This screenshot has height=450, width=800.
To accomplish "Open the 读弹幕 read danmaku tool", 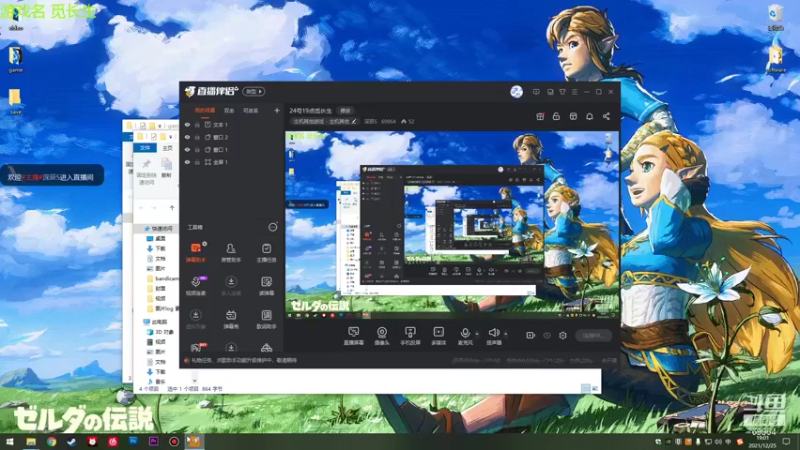I will 266,286.
